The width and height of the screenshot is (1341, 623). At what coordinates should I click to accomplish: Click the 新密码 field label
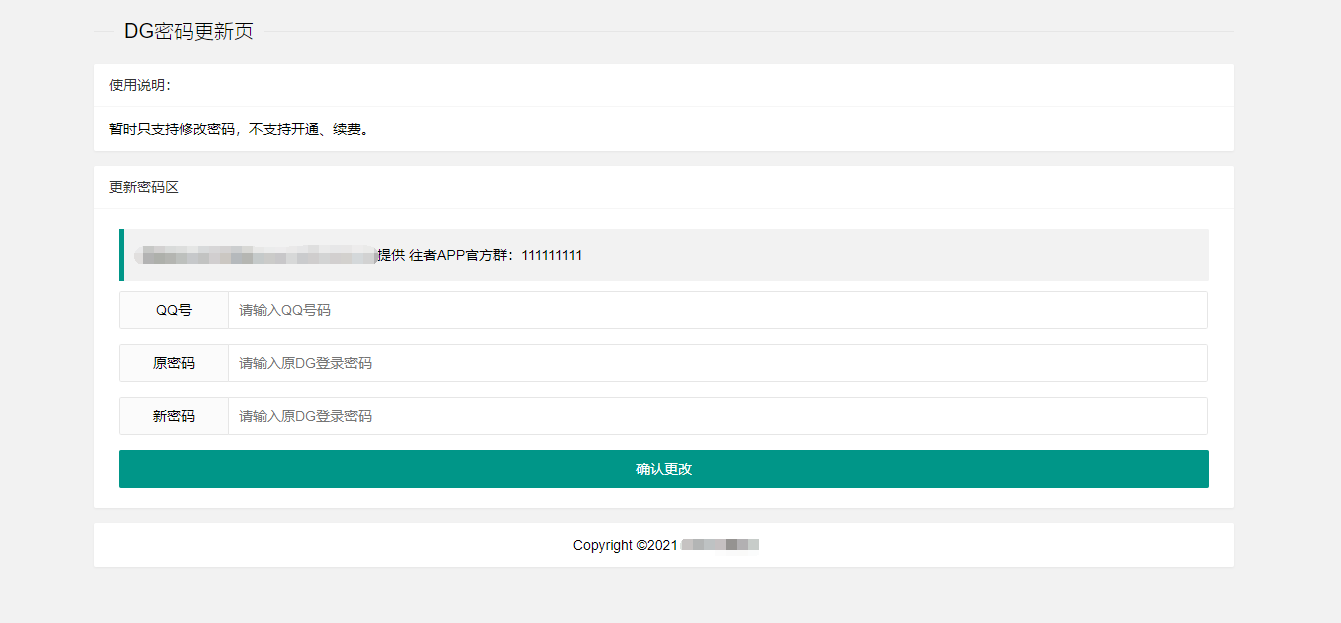point(172,416)
